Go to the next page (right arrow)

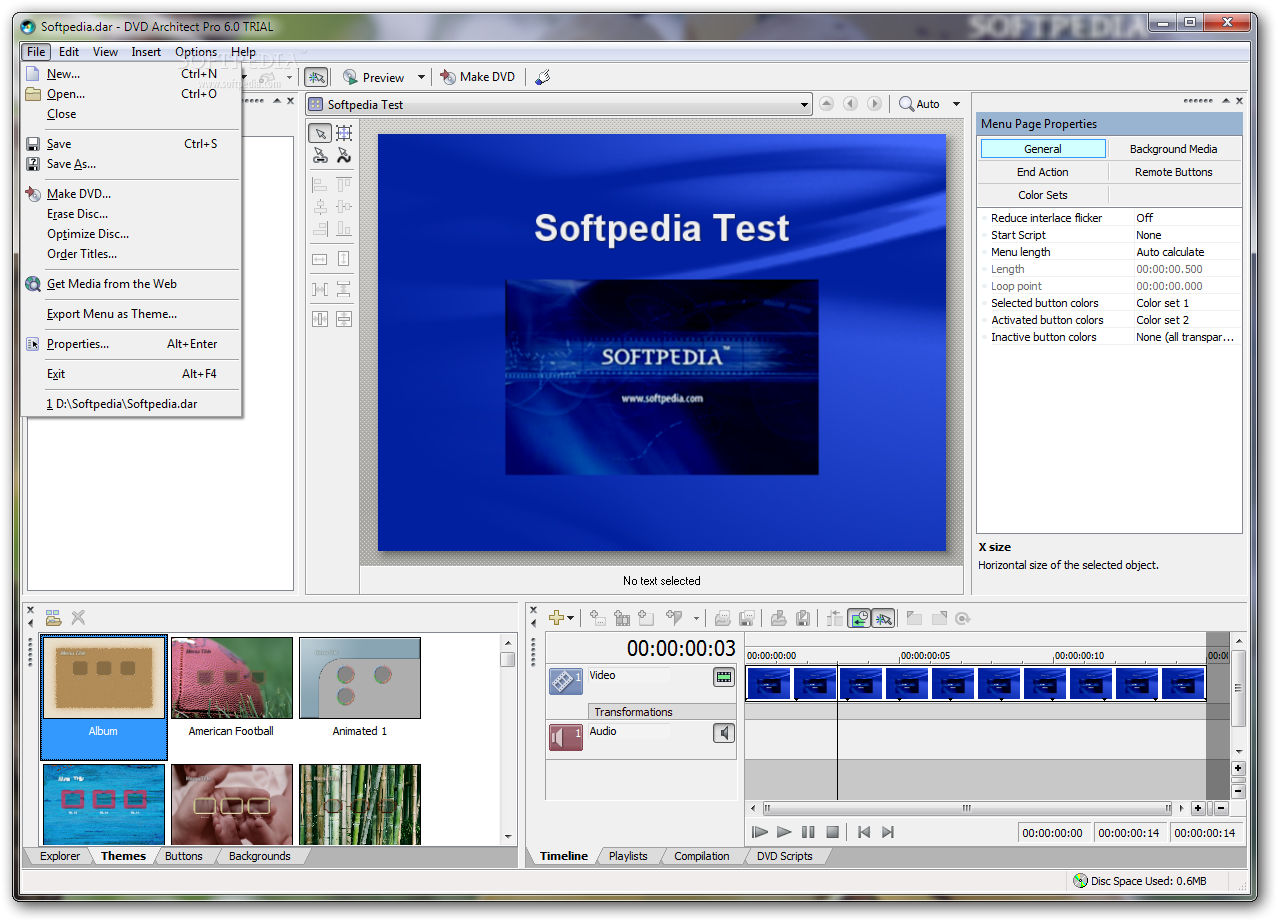(x=874, y=104)
